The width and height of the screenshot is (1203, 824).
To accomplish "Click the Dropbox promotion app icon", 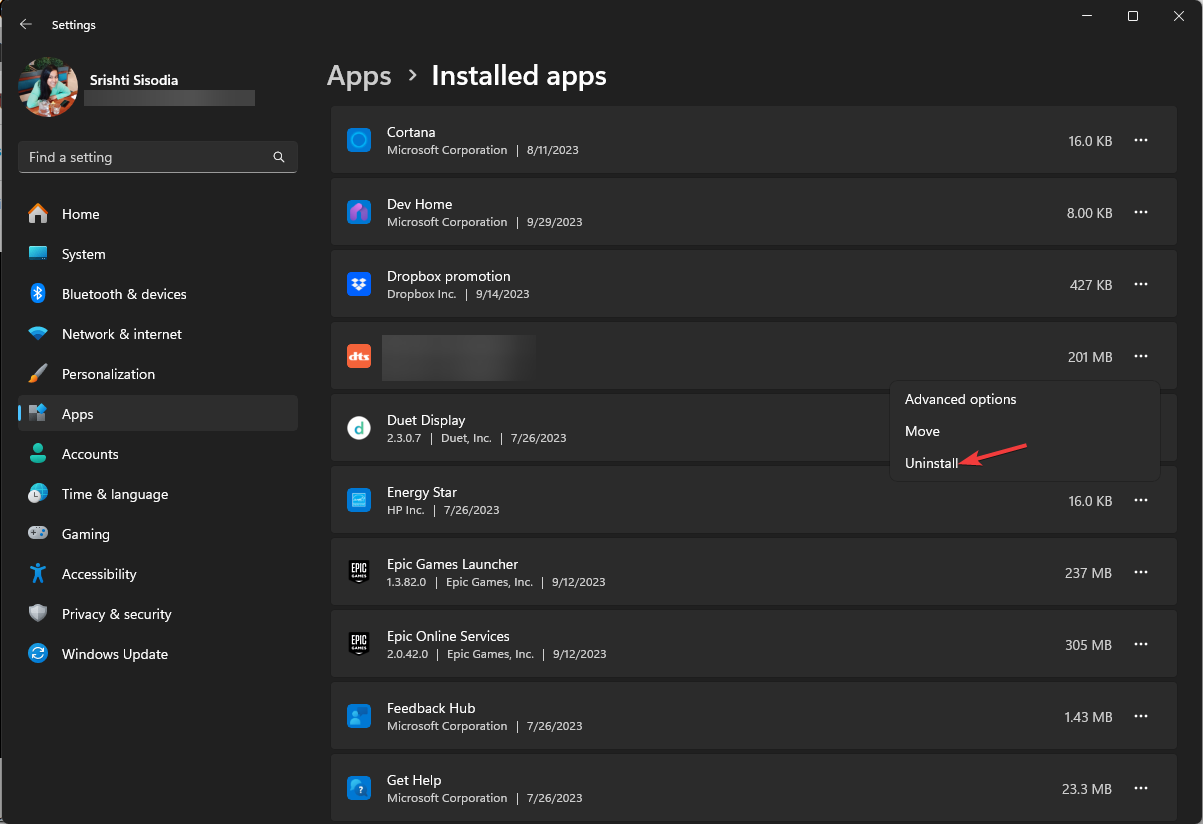I will click(x=359, y=284).
